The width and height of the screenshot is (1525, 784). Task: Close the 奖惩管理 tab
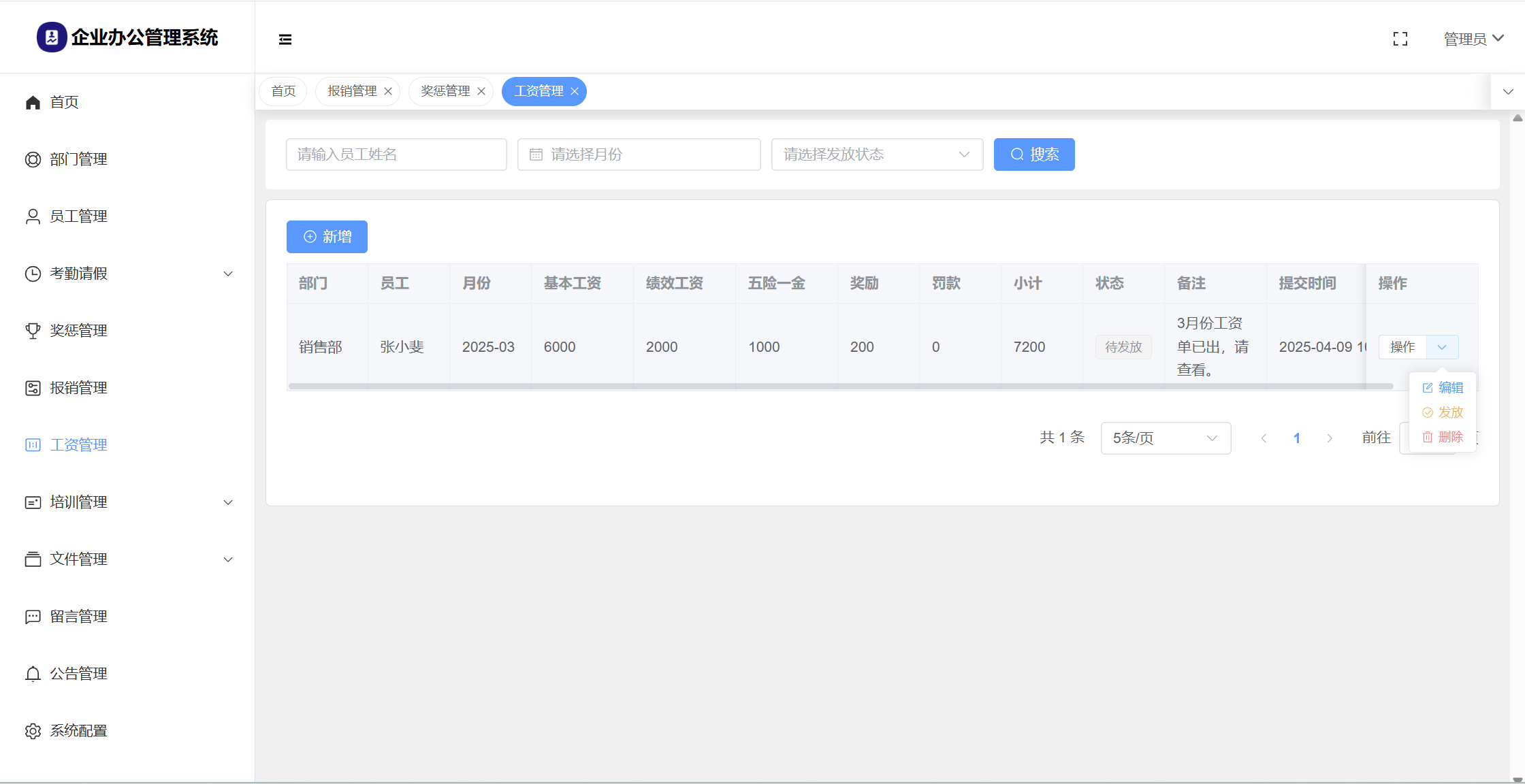coord(481,91)
